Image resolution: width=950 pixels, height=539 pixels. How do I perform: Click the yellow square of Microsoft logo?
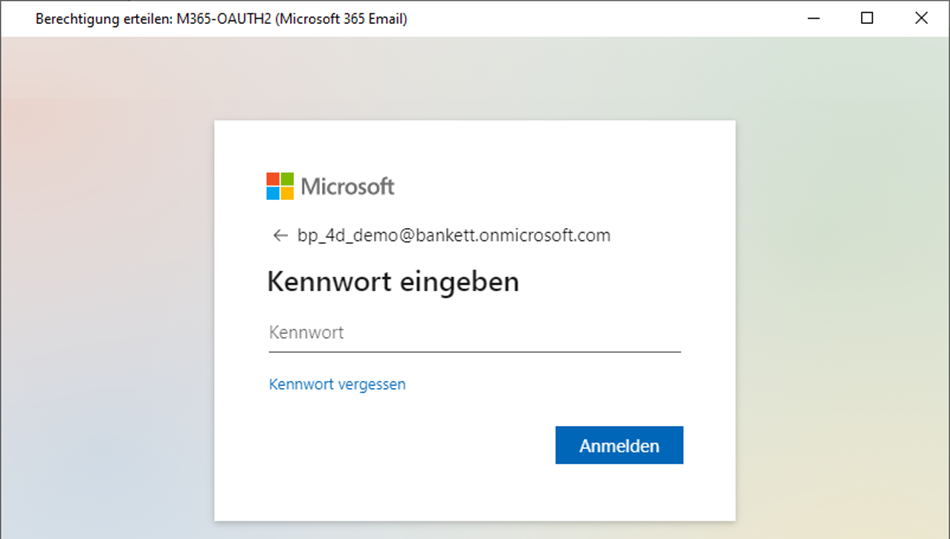click(287, 193)
